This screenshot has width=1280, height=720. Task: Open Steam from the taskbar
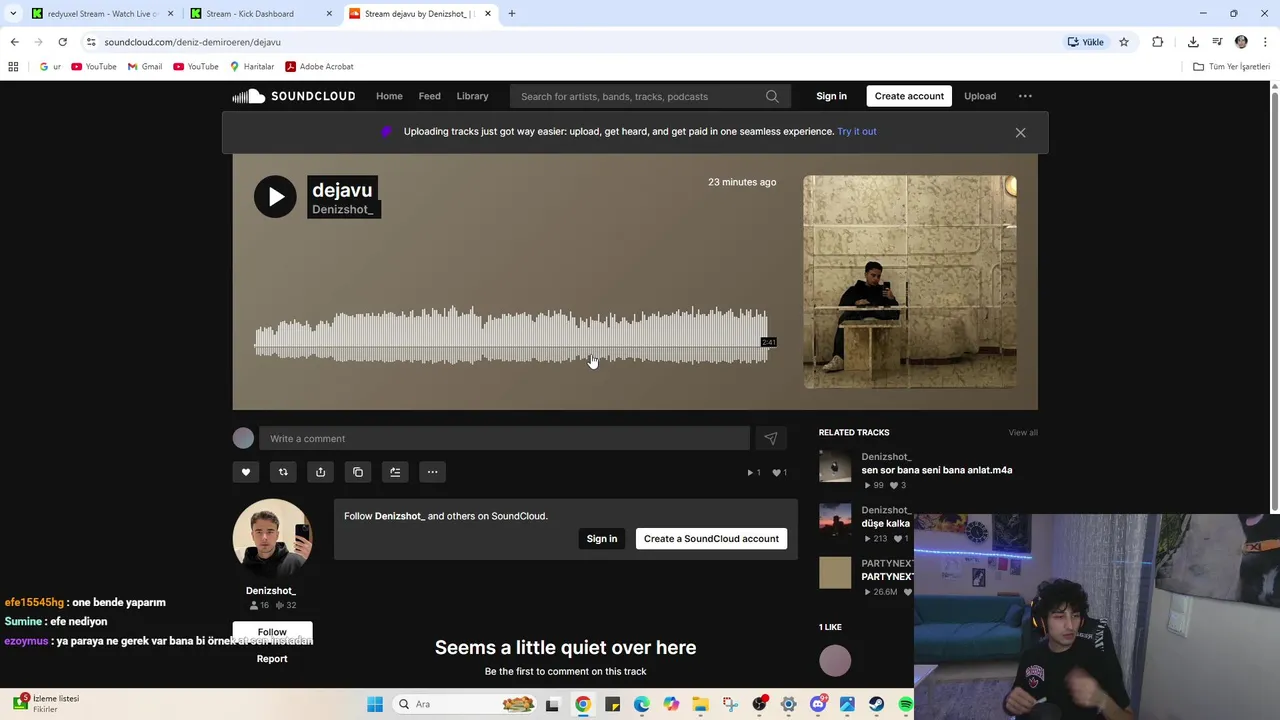click(x=877, y=704)
